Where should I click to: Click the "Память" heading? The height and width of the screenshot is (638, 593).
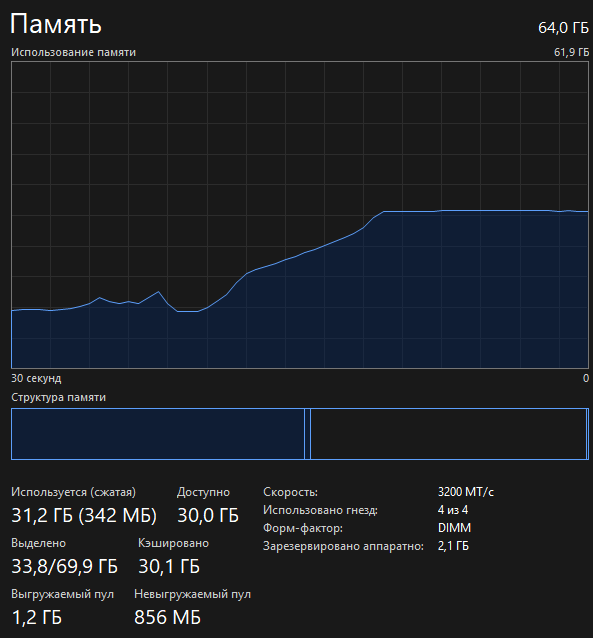(x=56, y=24)
